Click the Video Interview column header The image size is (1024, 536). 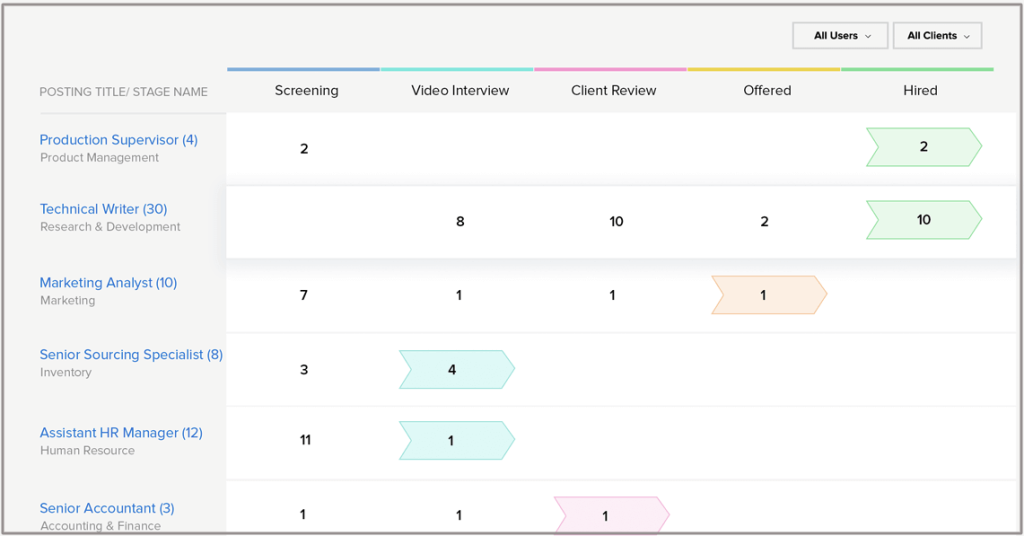tap(460, 91)
